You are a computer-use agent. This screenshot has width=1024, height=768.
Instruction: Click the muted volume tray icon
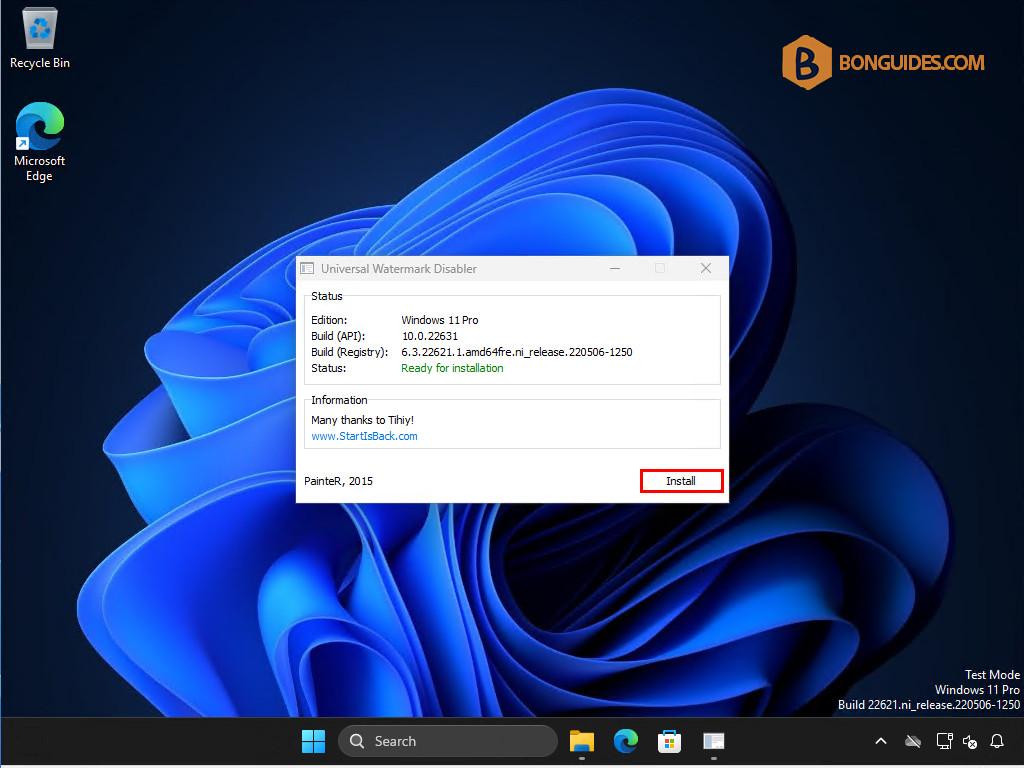click(x=970, y=741)
